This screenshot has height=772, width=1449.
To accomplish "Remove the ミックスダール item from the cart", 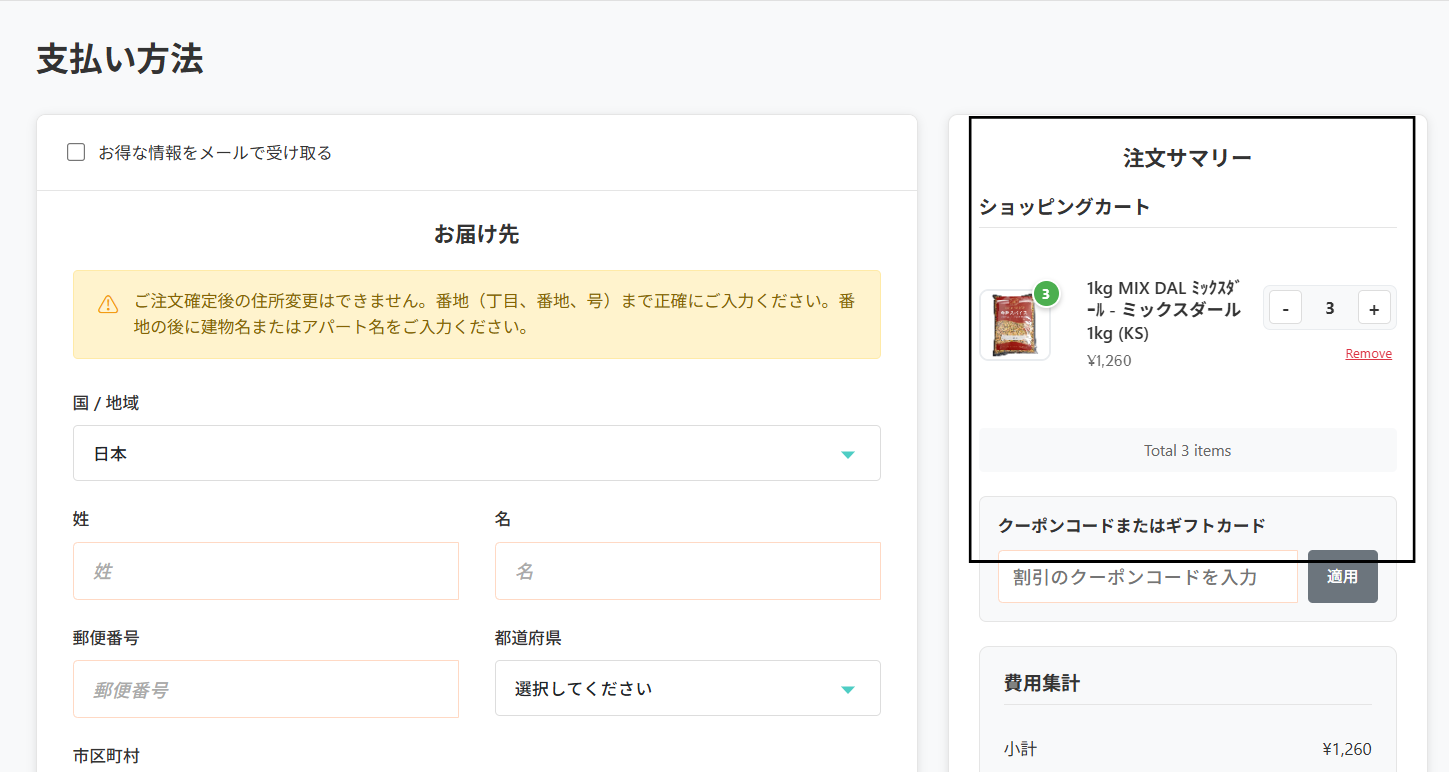I will click(1368, 352).
